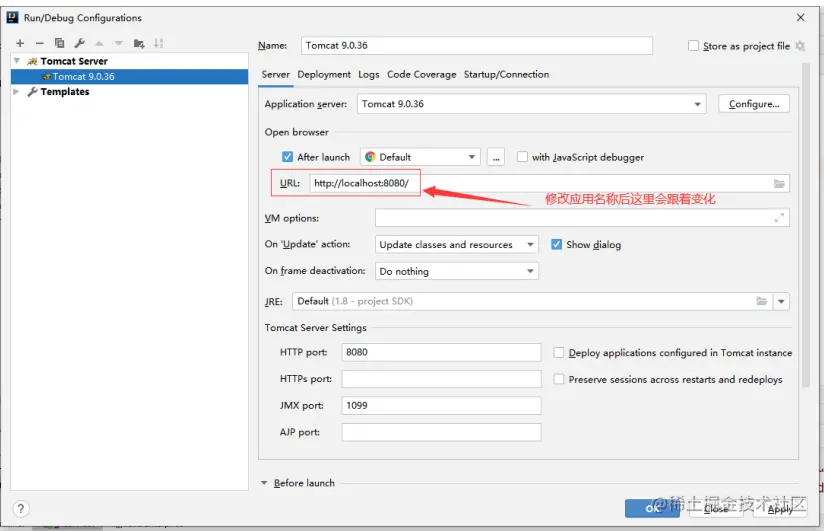Move configuration up arrow icon
824x531 pixels.
pos(99,44)
